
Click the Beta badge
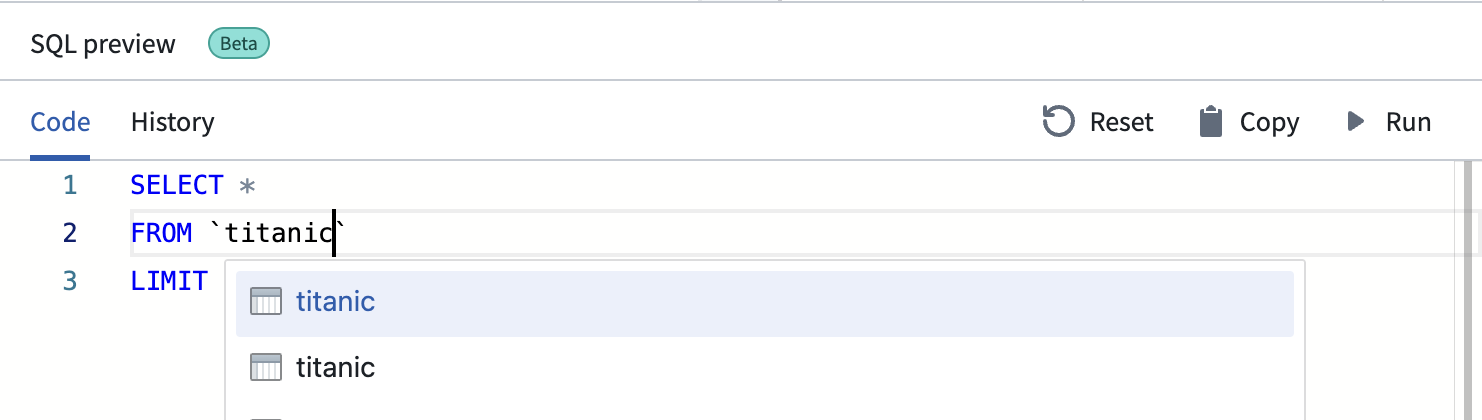[238, 44]
